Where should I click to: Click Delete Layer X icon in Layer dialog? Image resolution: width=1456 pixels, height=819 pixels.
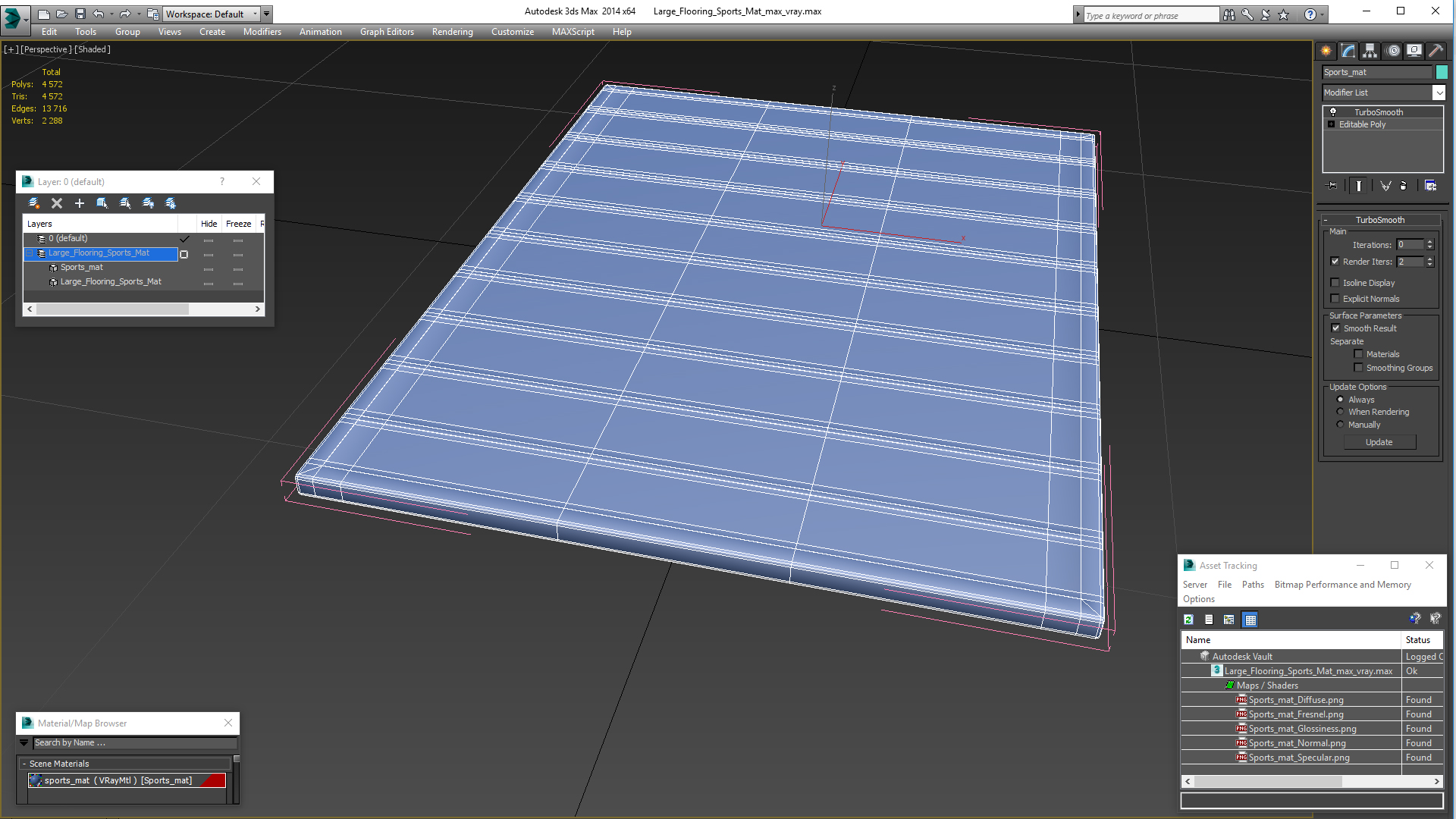point(57,203)
